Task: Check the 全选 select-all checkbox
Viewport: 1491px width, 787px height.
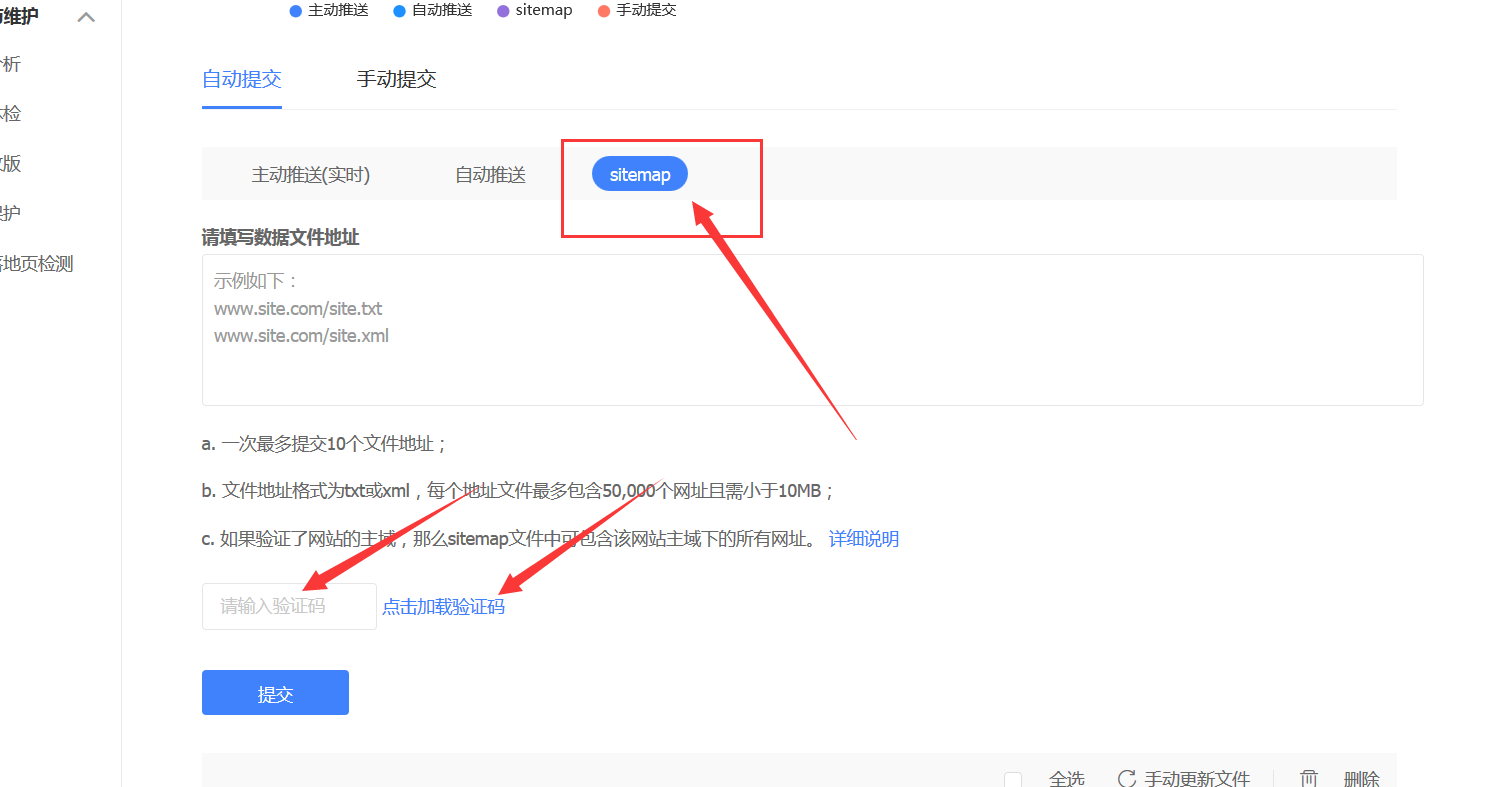Action: click(x=1013, y=779)
